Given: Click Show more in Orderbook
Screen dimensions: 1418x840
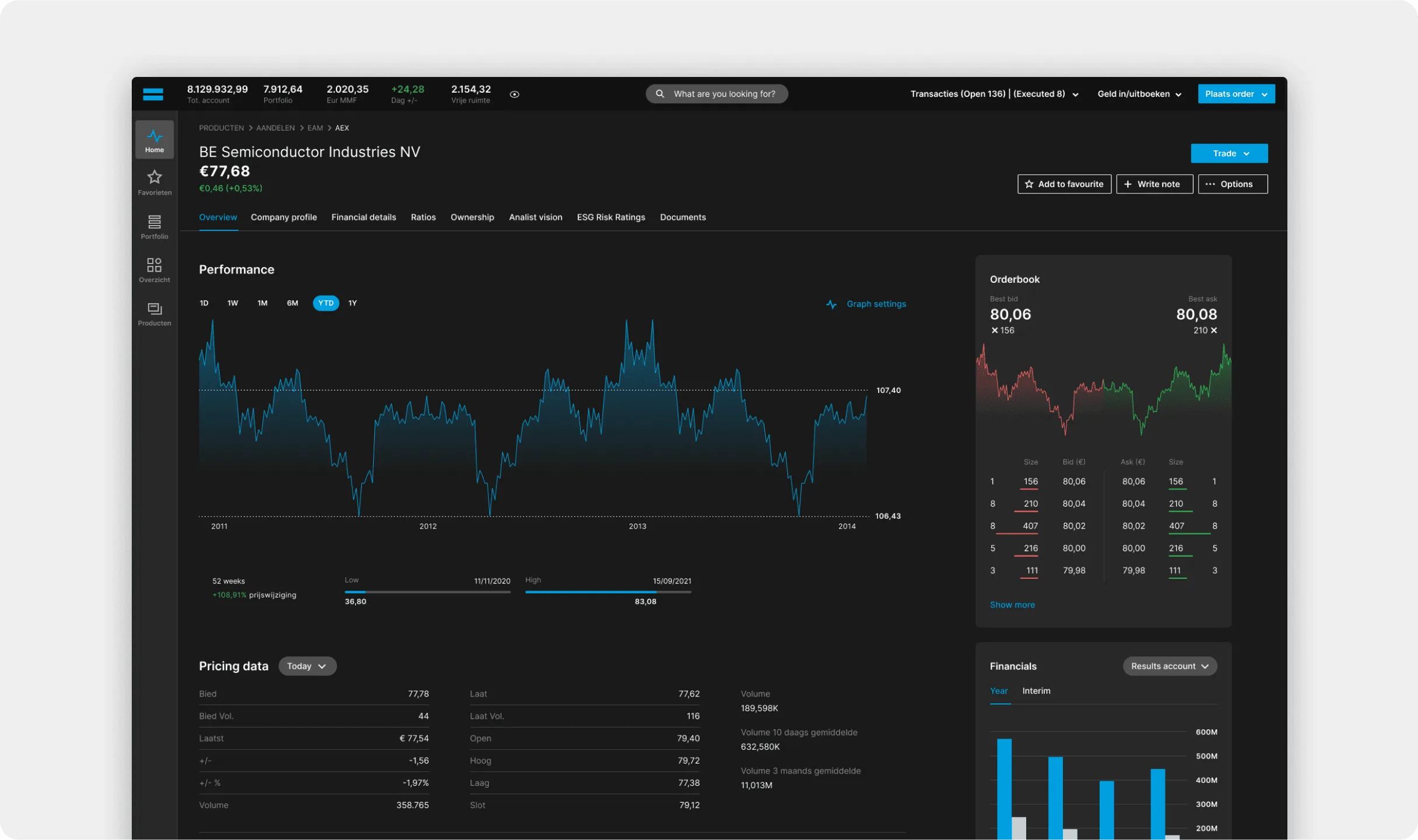Looking at the screenshot, I should click(1012, 605).
